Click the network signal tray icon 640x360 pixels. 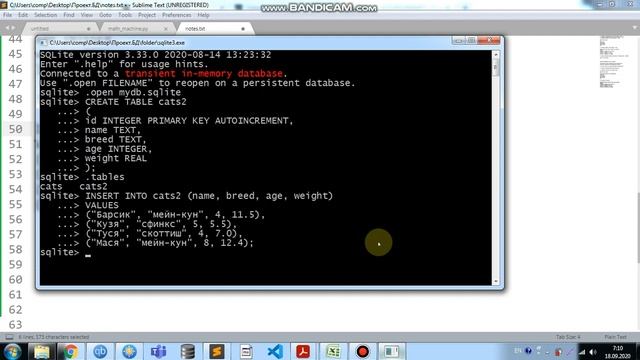coord(582,352)
